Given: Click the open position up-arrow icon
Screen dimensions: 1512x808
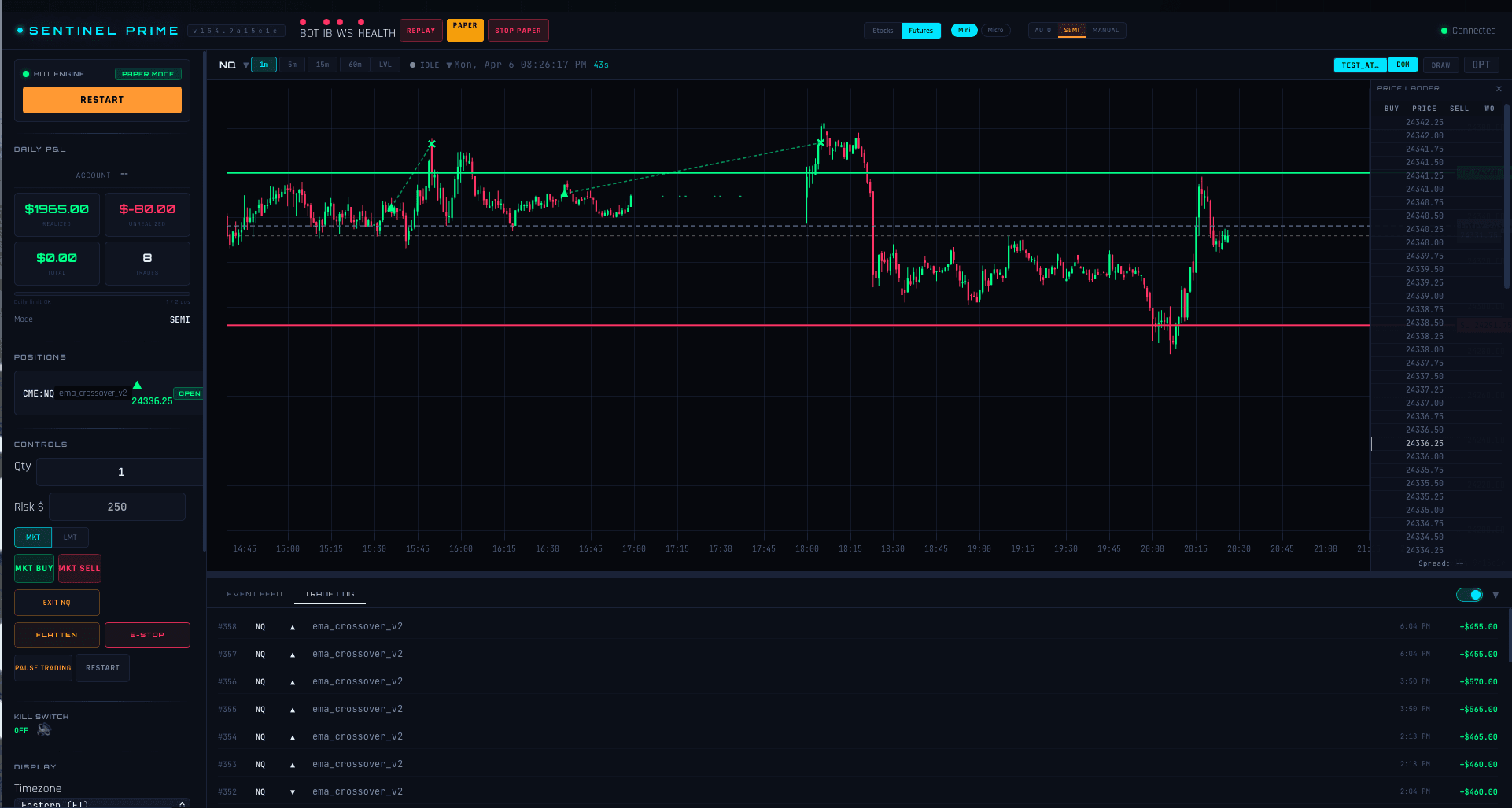Looking at the screenshot, I should 137,386.
